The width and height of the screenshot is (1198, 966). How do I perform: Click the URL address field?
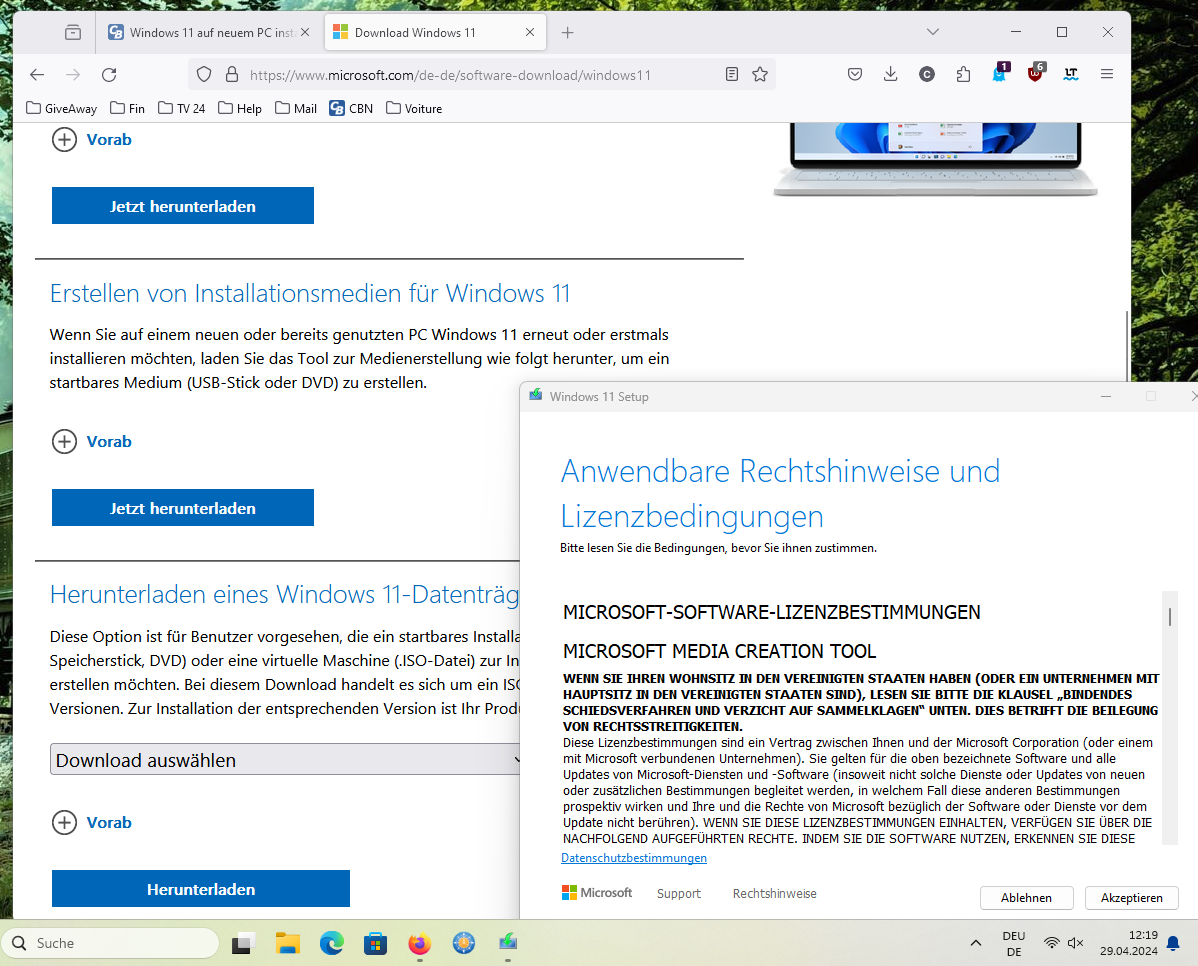tap(481, 75)
